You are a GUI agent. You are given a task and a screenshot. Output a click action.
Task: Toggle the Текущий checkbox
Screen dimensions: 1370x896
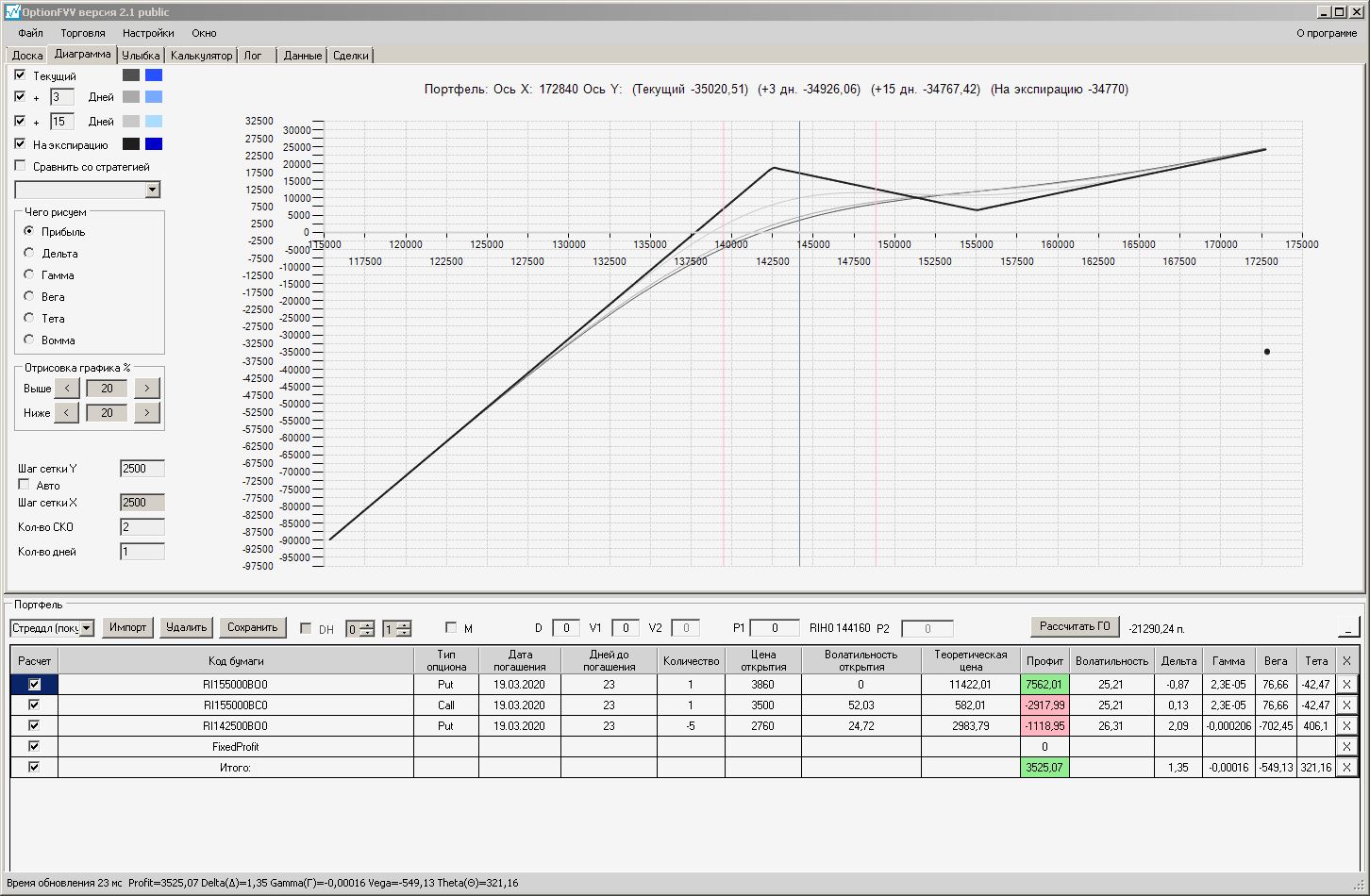21,75
